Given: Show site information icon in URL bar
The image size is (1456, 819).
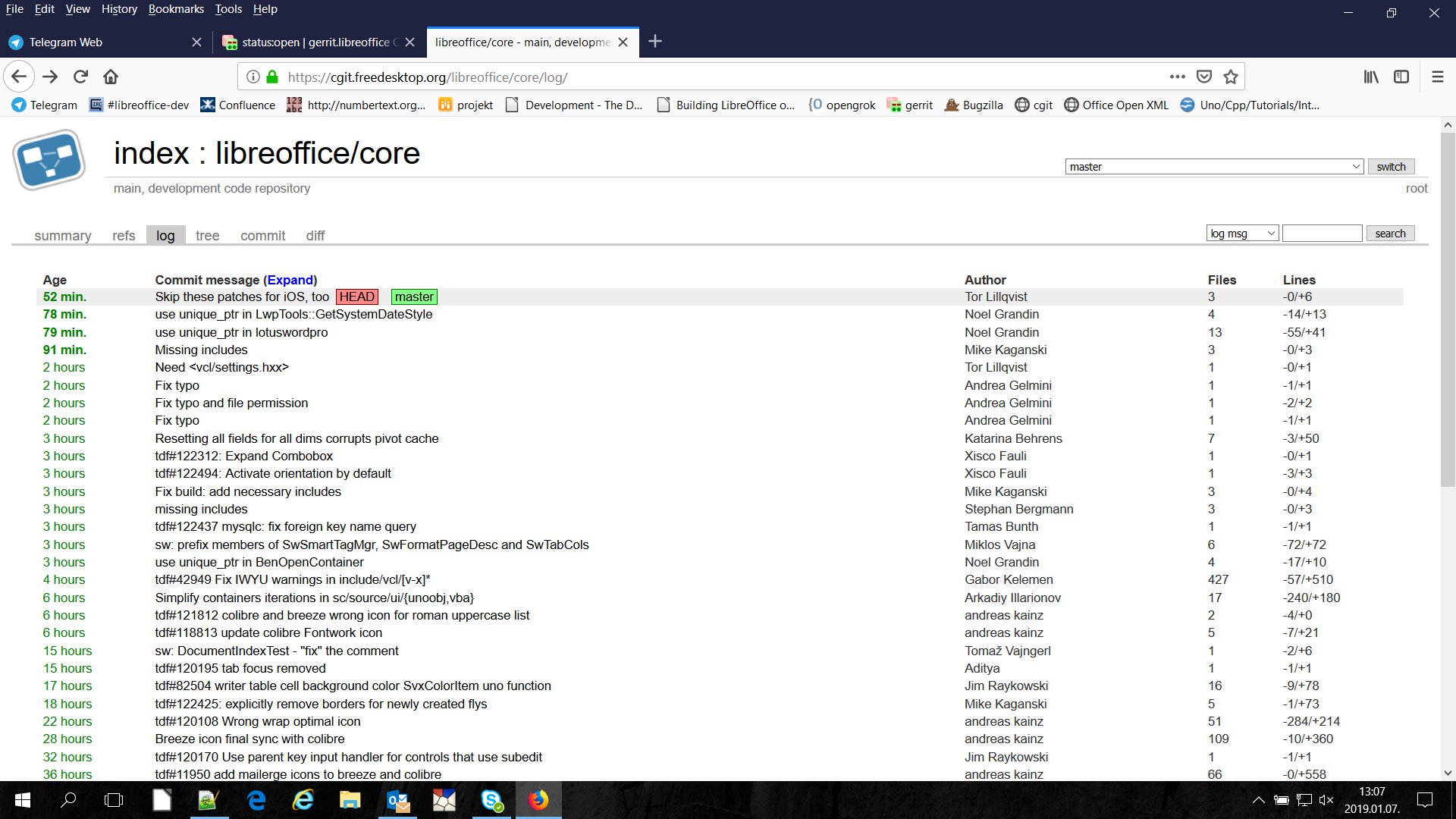Looking at the screenshot, I should (253, 77).
